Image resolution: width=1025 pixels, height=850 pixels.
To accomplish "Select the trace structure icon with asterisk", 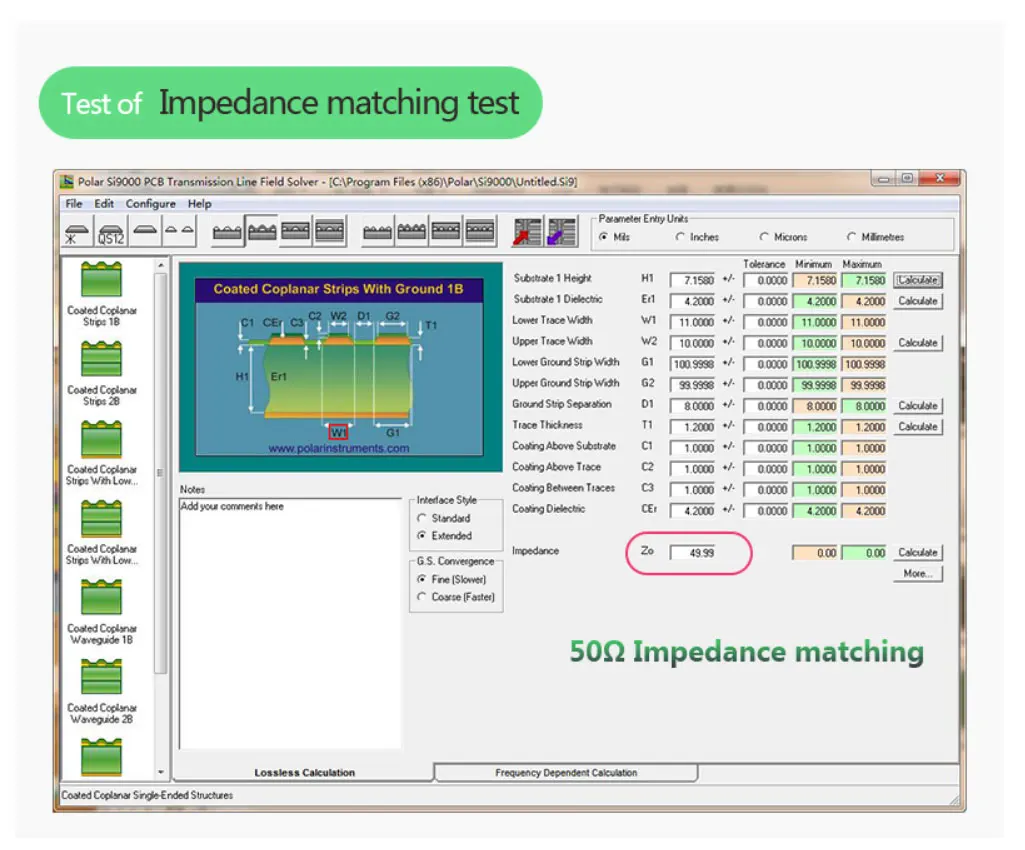I will coord(76,233).
